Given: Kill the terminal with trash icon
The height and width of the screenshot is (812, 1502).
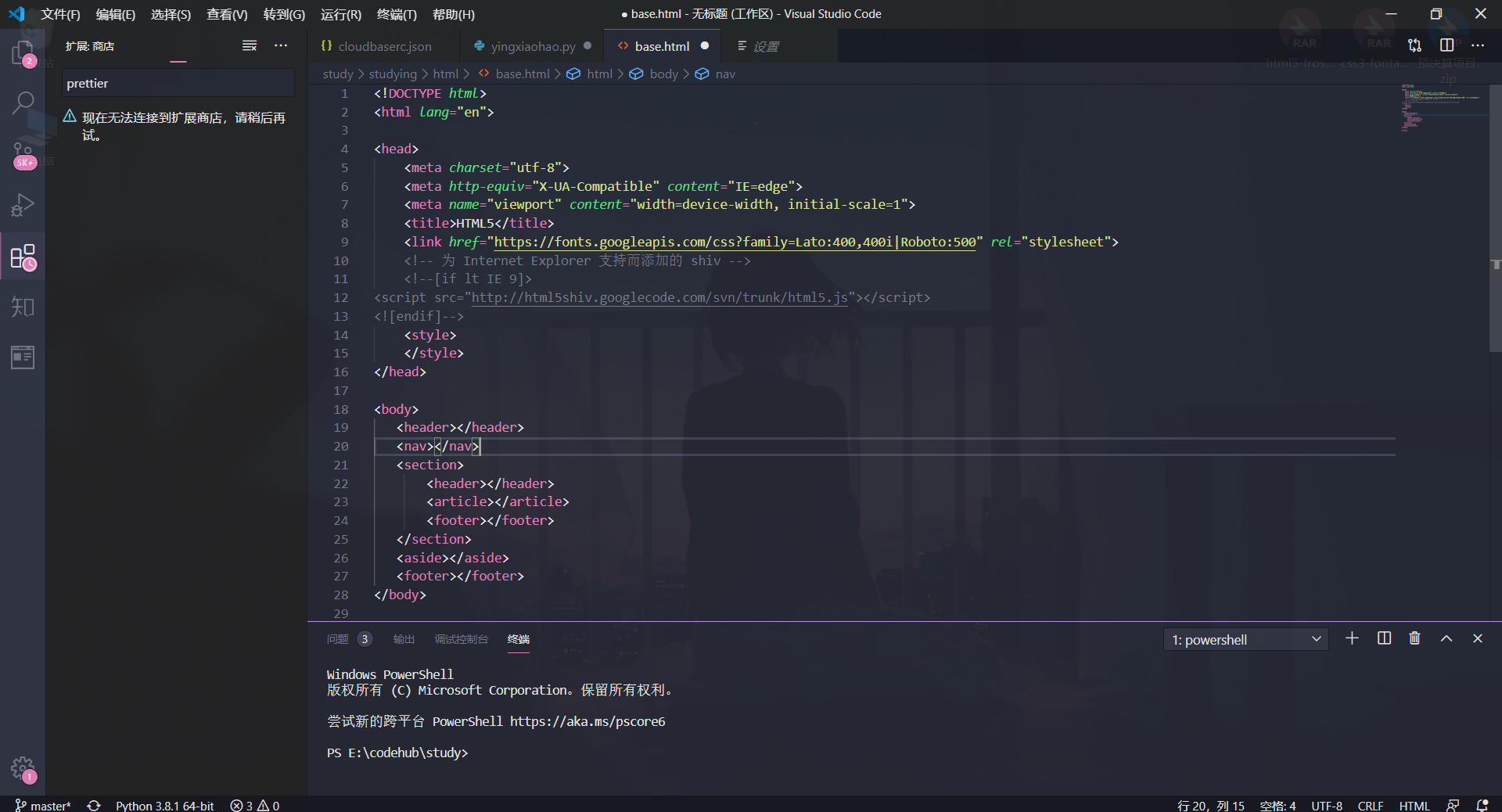Looking at the screenshot, I should click(x=1414, y=638).
